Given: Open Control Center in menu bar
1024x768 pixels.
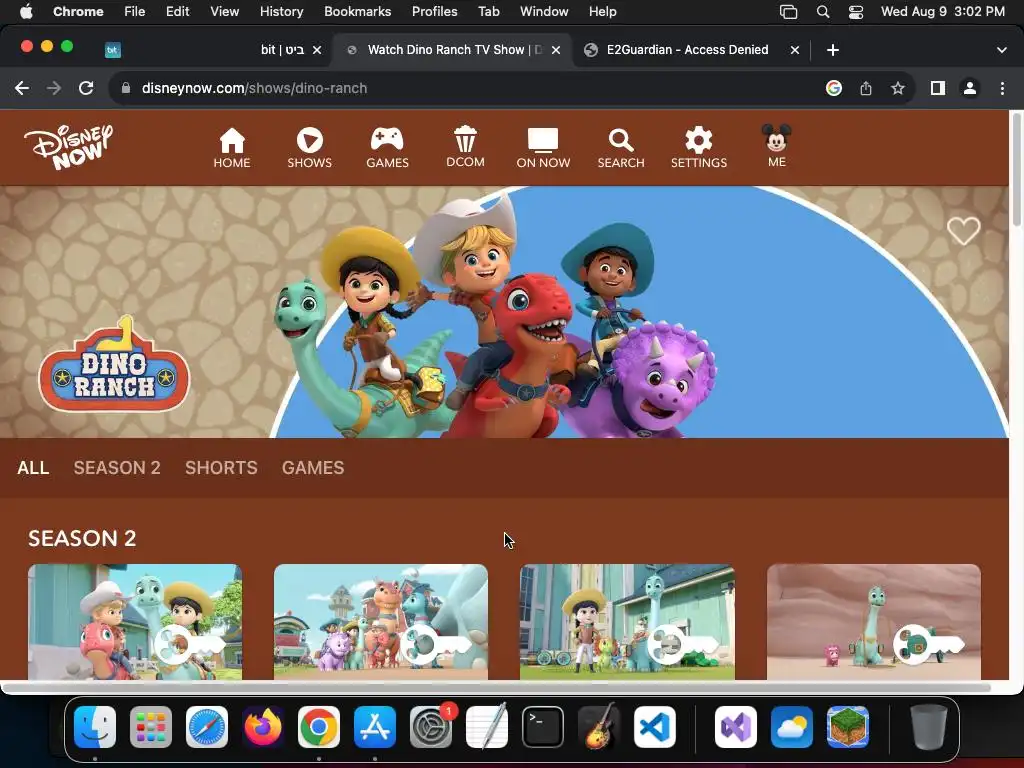Looking at the screenshot, I should pos(856,12).
